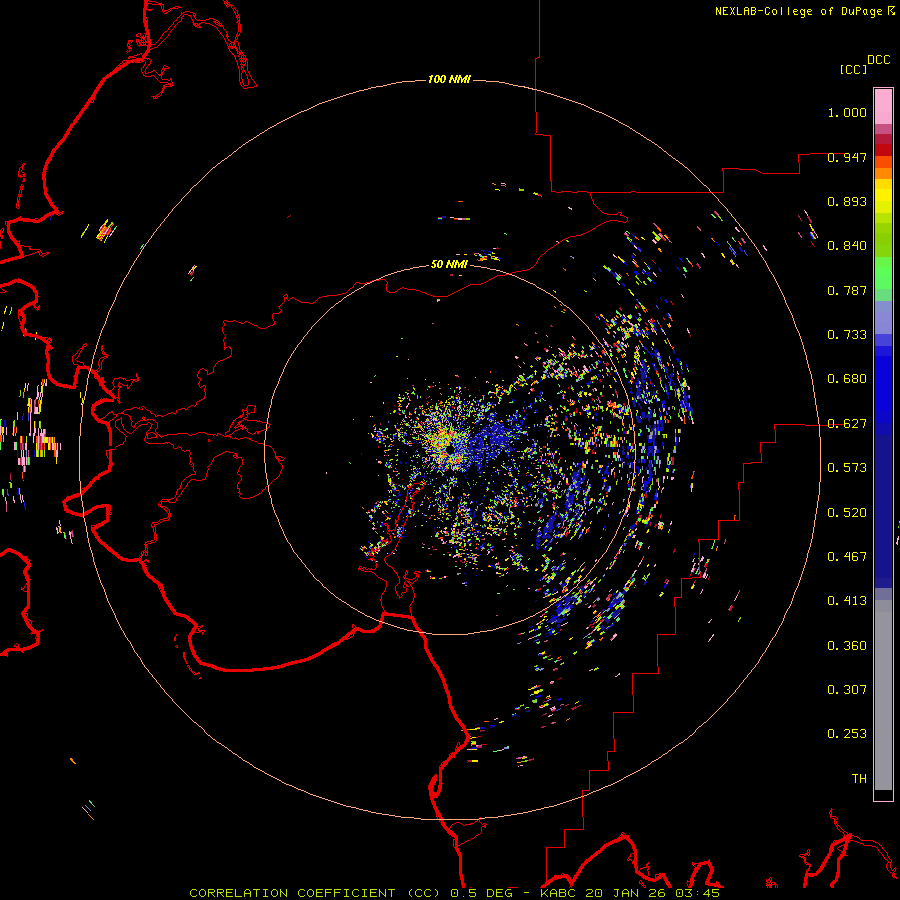Image resolution: width=900 pixels, height=900 pixels.
Task: Click the TH threshold label on the scale
Action: pos(859,779)
